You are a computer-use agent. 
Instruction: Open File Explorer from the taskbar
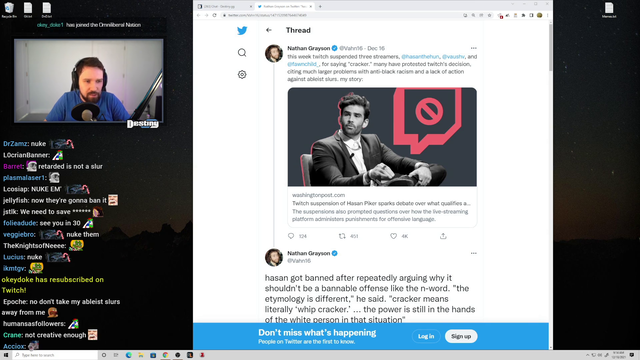click(x=141, y=355)
